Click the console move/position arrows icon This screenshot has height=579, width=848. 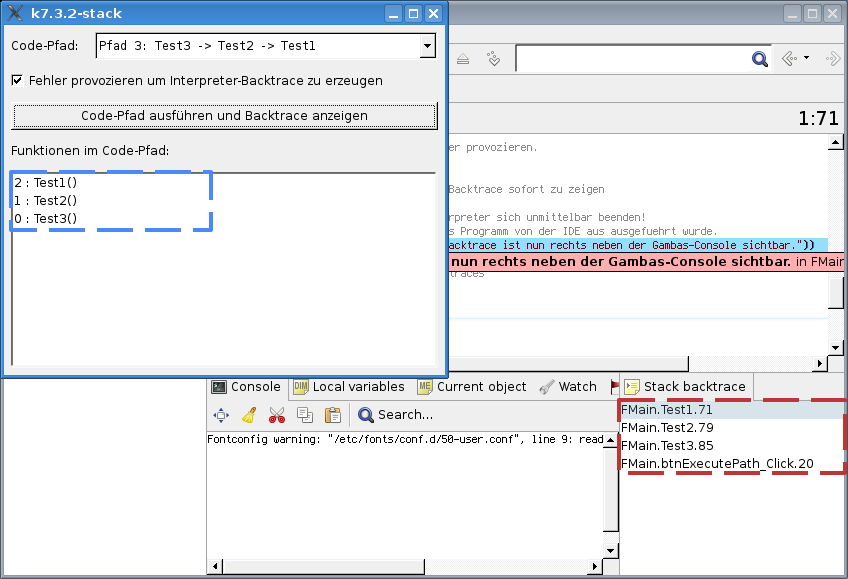tap(221, 415)
